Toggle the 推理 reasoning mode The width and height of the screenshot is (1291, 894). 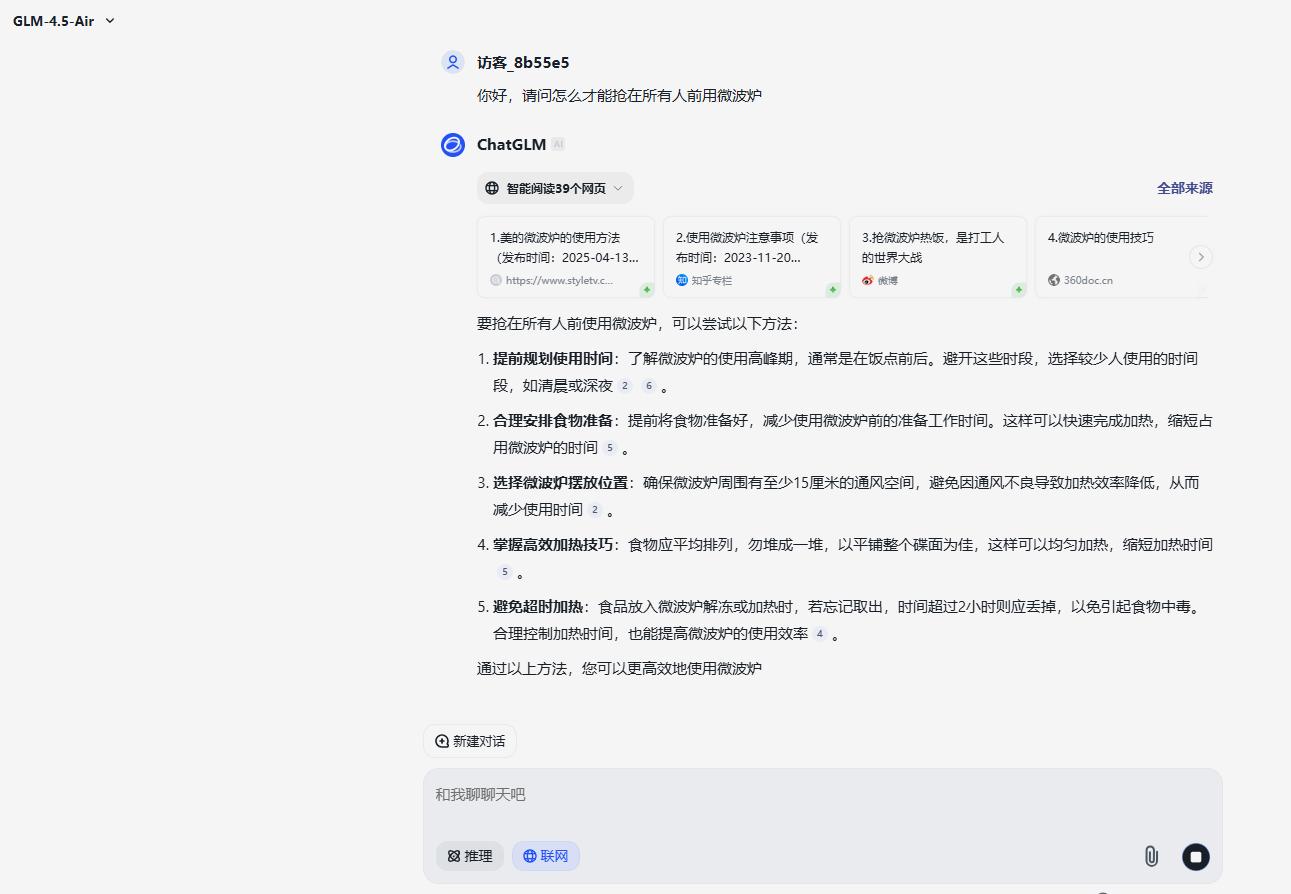click(470, 856)
